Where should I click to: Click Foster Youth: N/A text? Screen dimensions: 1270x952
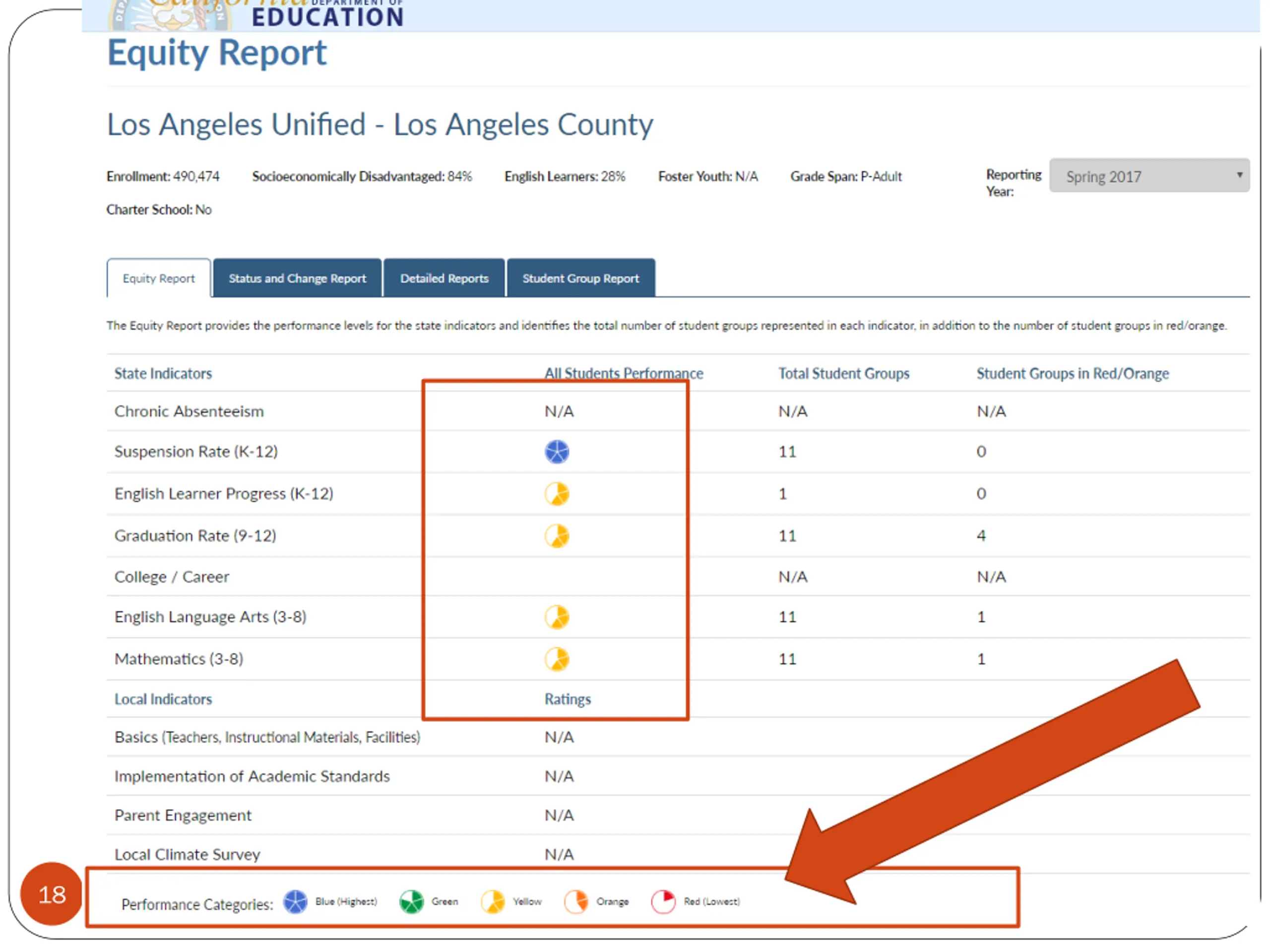click(708, 176)
